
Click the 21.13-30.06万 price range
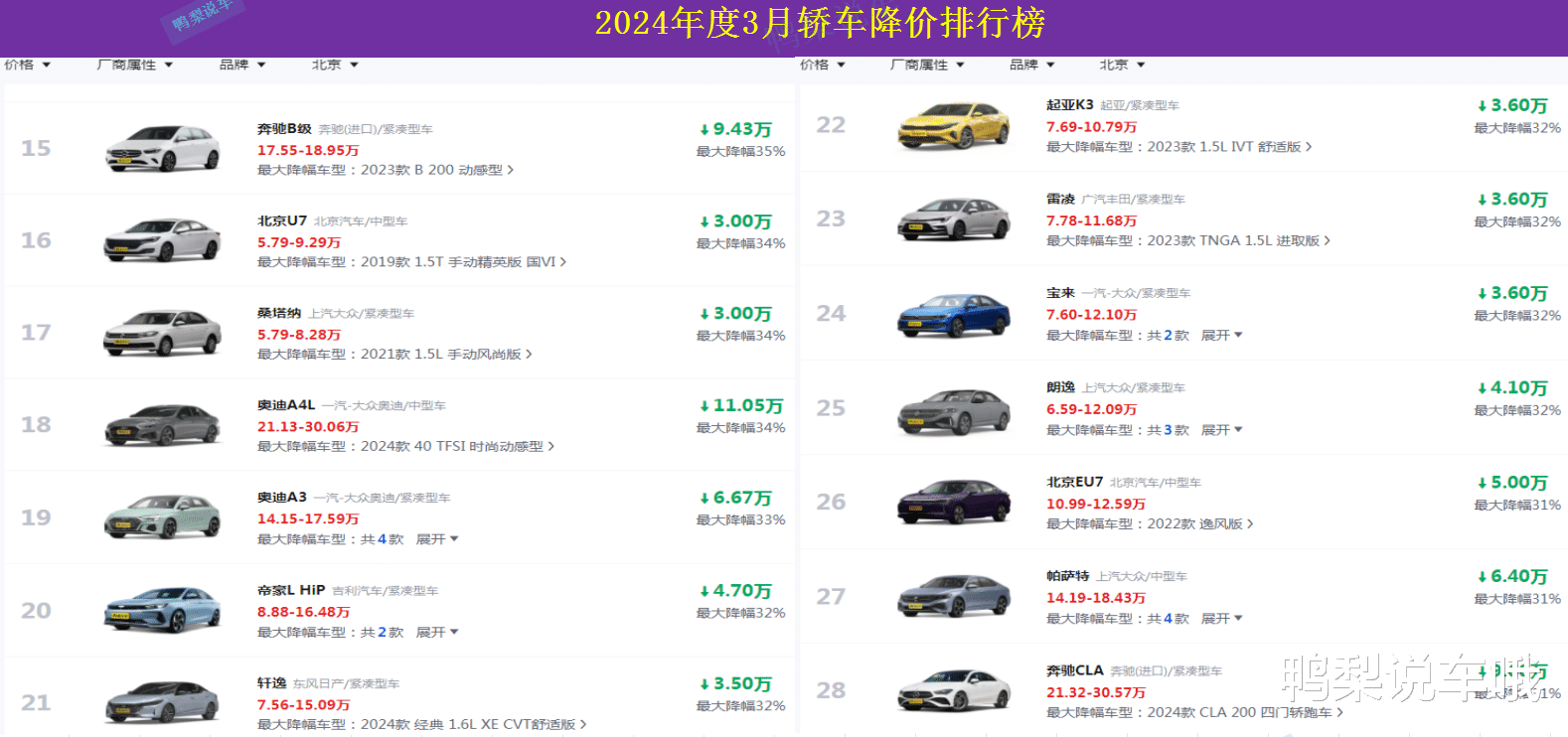tap(308, 427)
